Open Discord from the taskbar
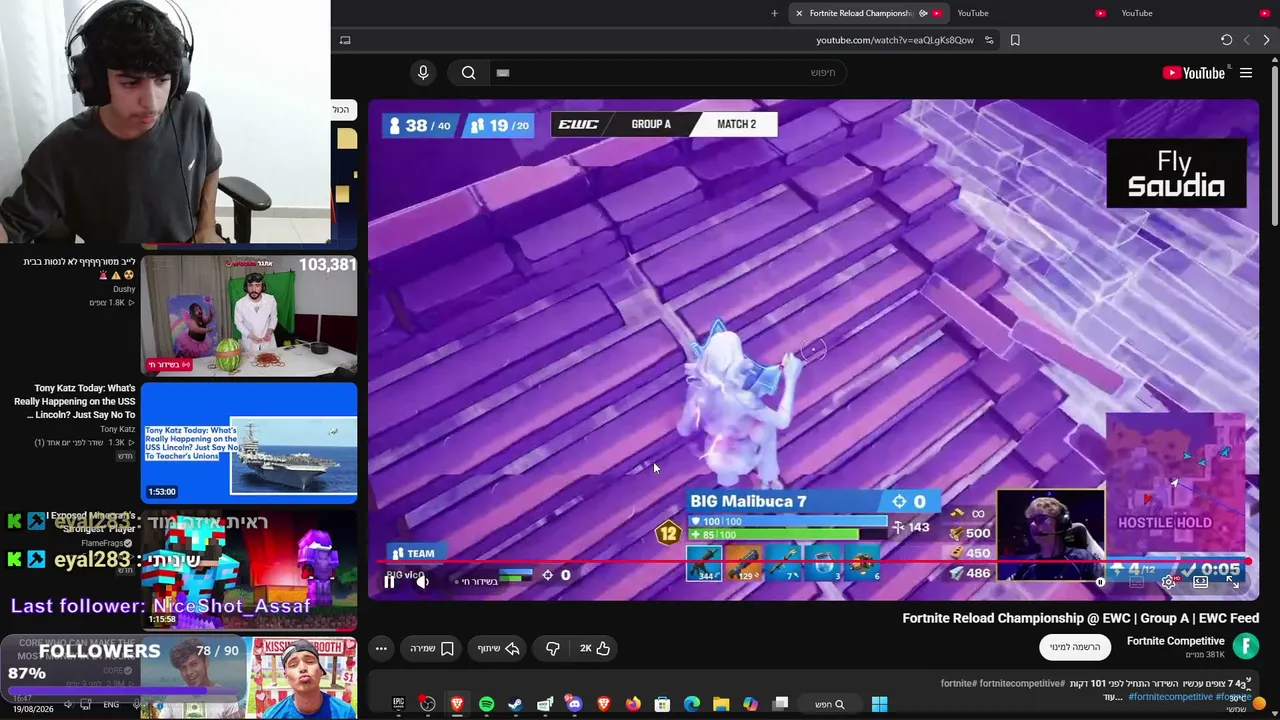 (x=574, y=704)
